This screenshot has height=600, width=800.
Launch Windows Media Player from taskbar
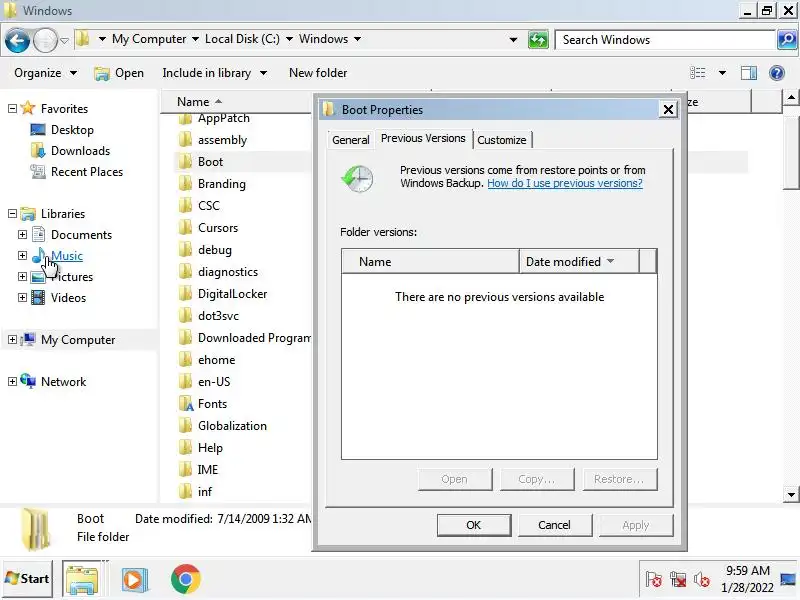[x=135, y=579]
